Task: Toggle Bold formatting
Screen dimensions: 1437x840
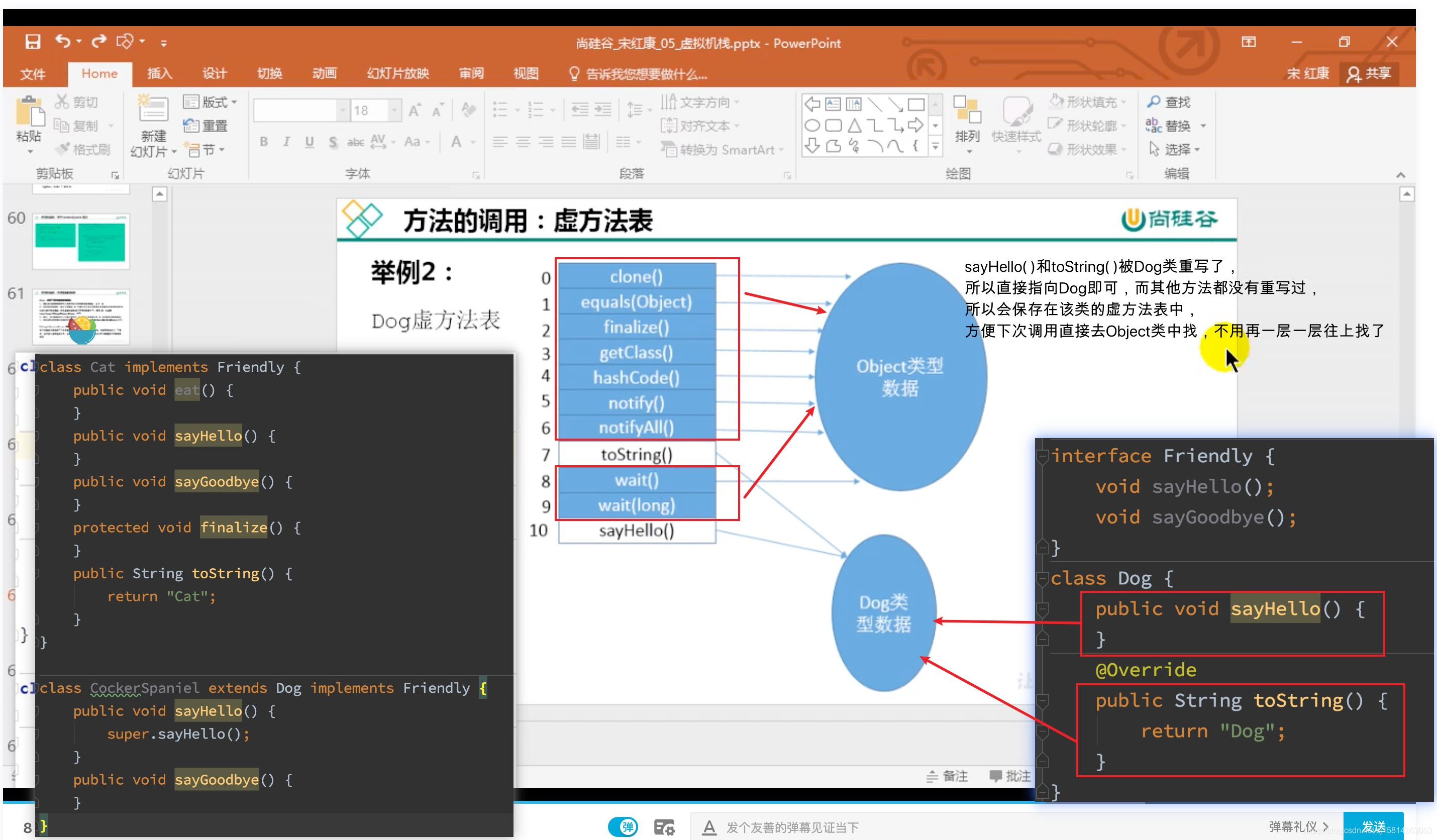Action: tap(263, 142)
